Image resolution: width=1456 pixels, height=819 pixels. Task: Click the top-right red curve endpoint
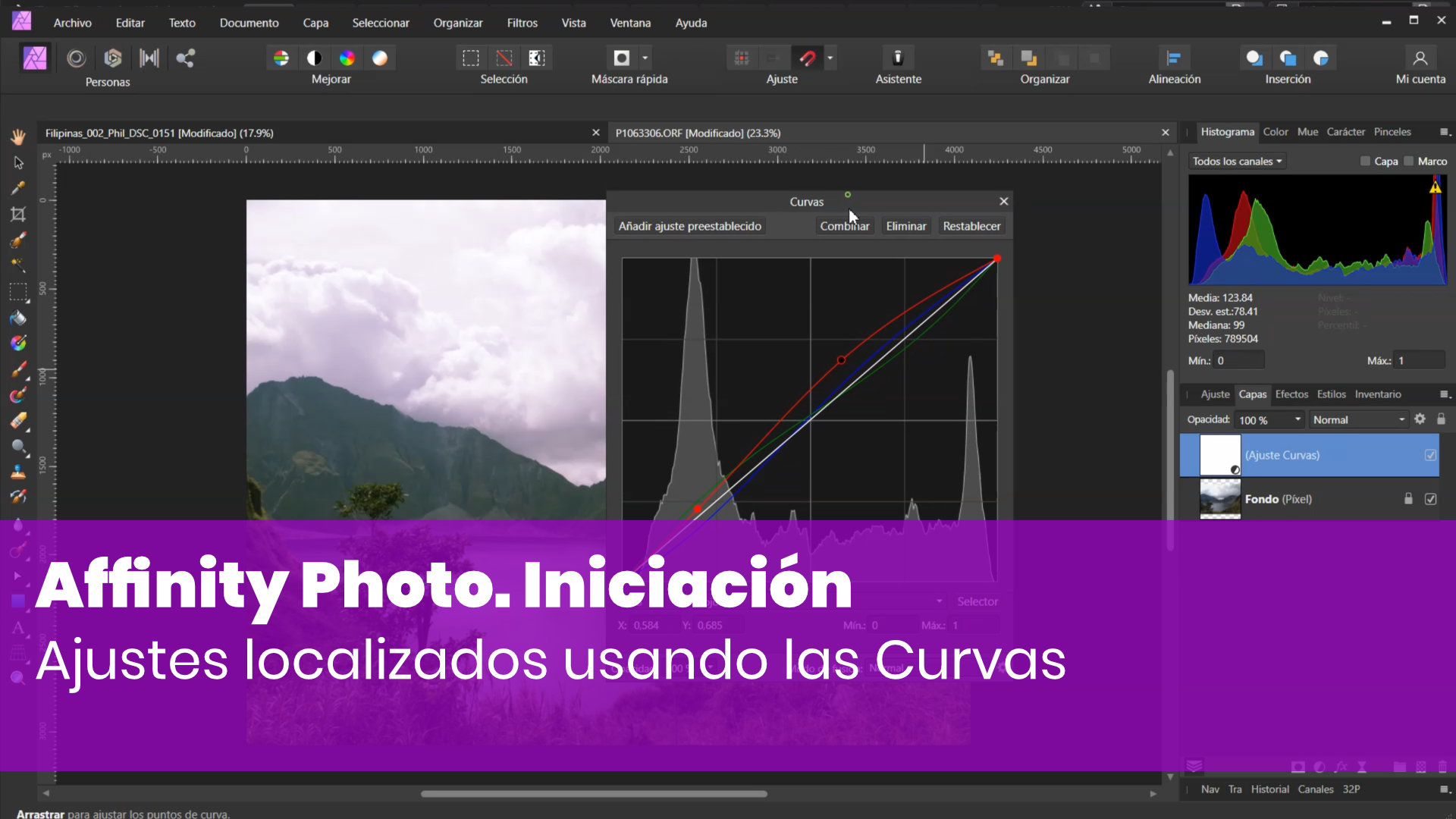[997, 259]
